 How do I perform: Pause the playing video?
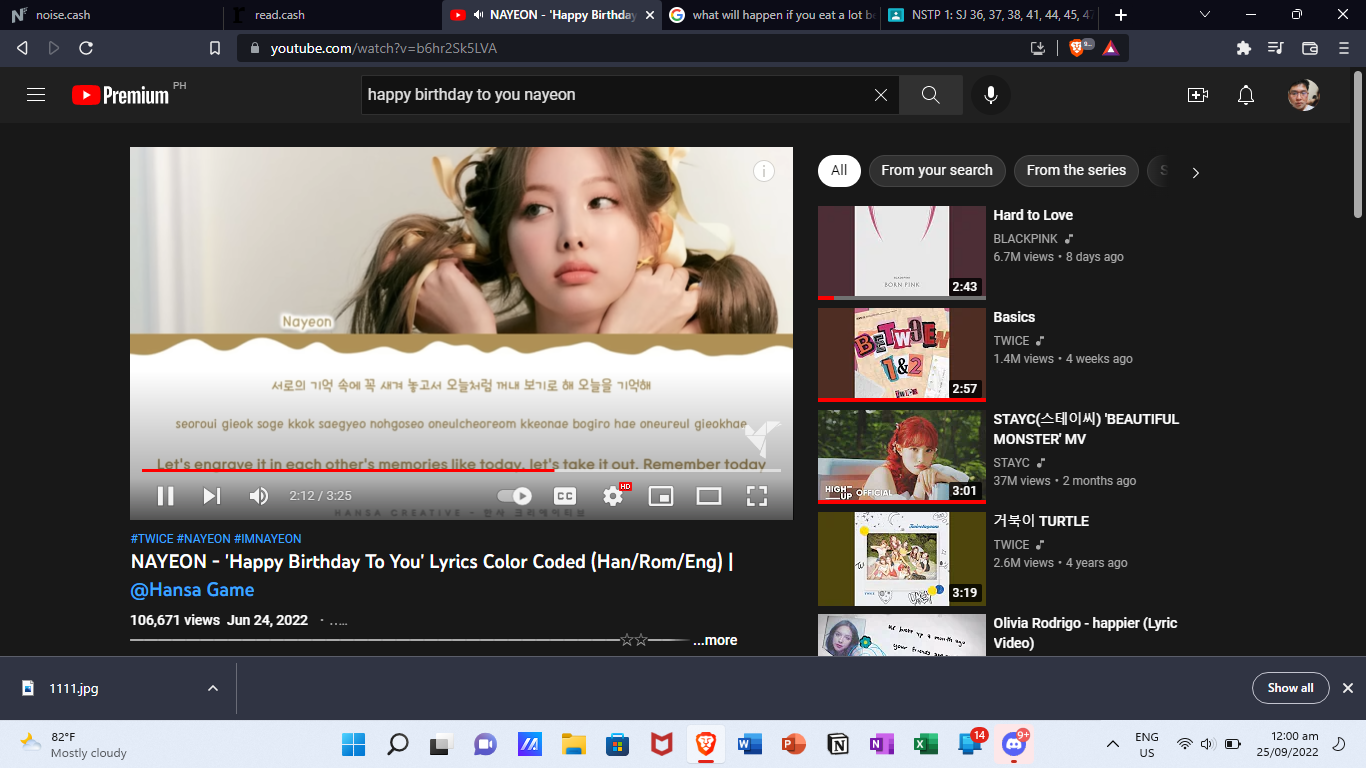click(166, 496)
